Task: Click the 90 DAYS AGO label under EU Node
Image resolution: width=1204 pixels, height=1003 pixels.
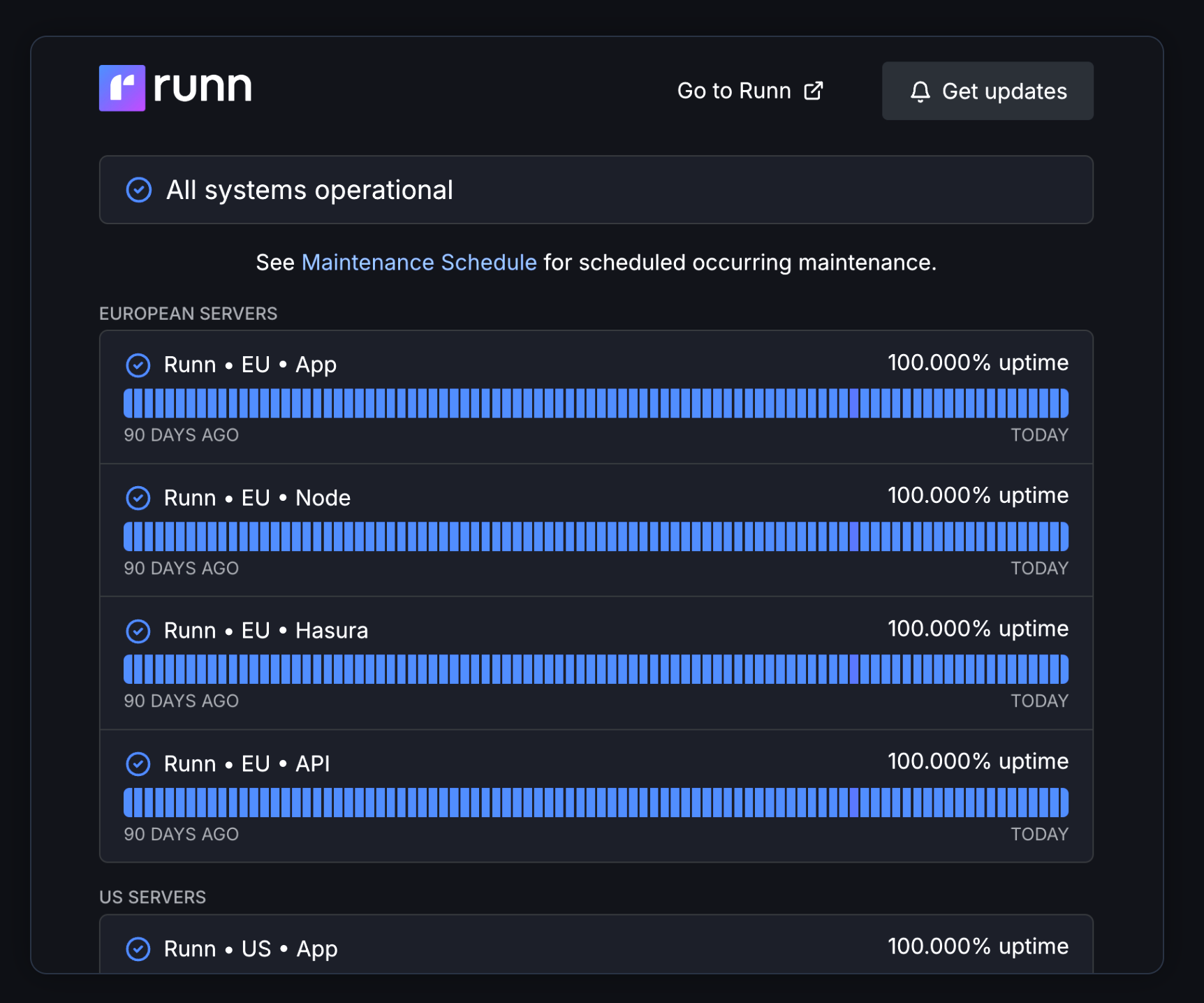Action: (182, 569)
